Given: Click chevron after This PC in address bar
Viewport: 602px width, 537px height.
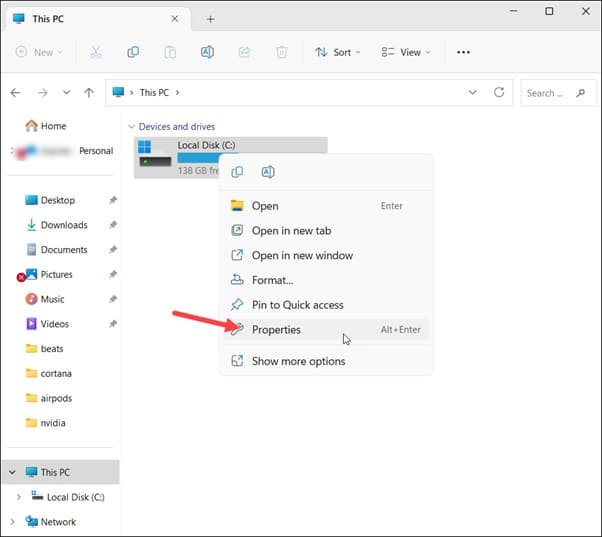Looking at the screenshot, I should [177, 93].
